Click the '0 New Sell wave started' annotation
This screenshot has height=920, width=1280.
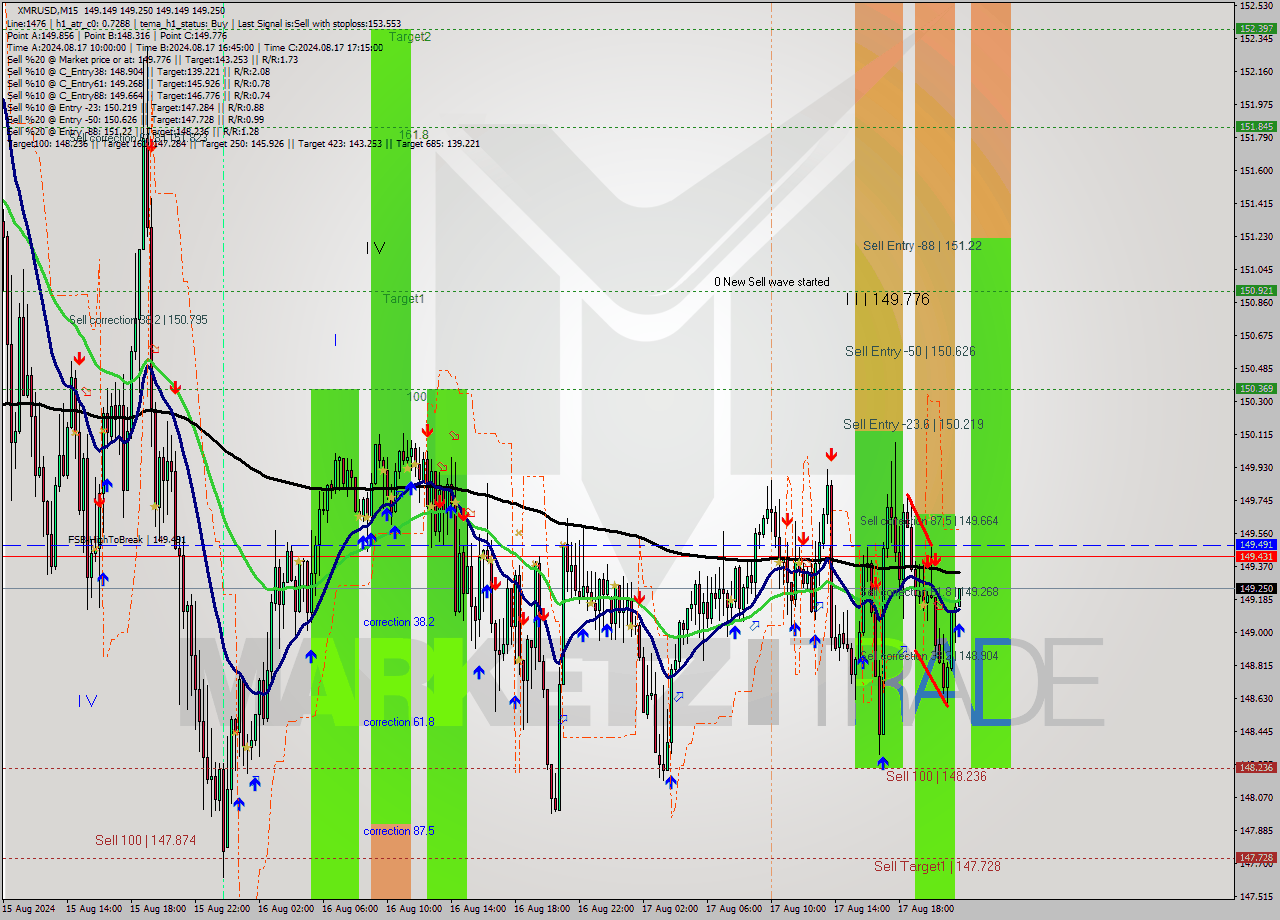(x=771, y=282)
